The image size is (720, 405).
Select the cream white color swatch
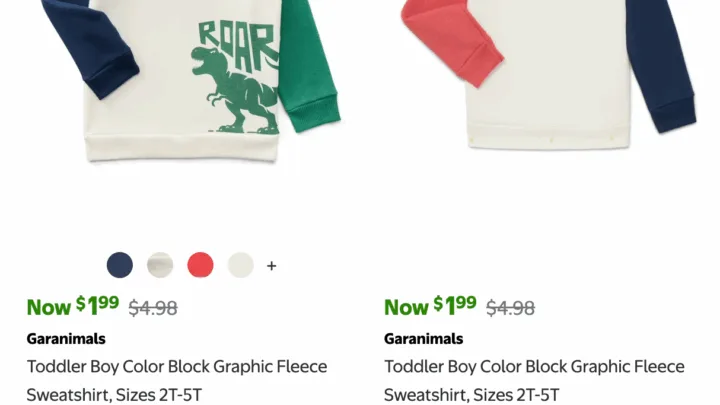pos(240,265)
